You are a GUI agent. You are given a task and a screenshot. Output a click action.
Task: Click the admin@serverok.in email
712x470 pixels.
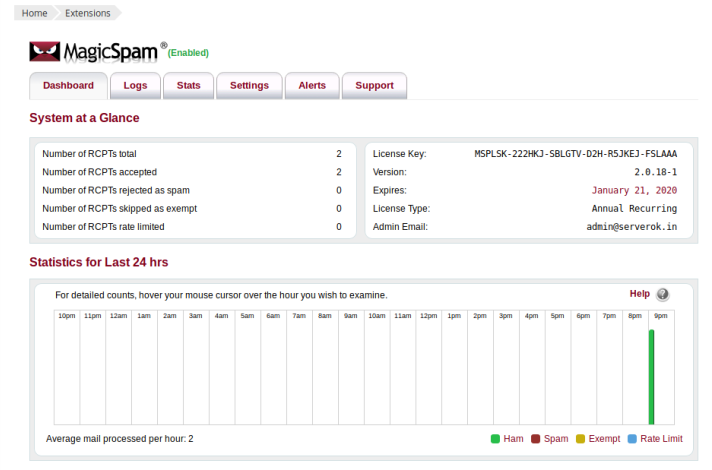(x=632, y=227)
